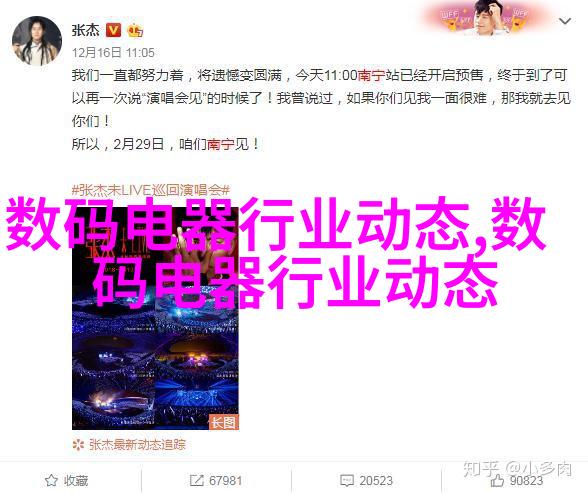Screen dimensions: 588x493
Task: Toggle the thumbs-up like 90823
Action: pos(516,480)
